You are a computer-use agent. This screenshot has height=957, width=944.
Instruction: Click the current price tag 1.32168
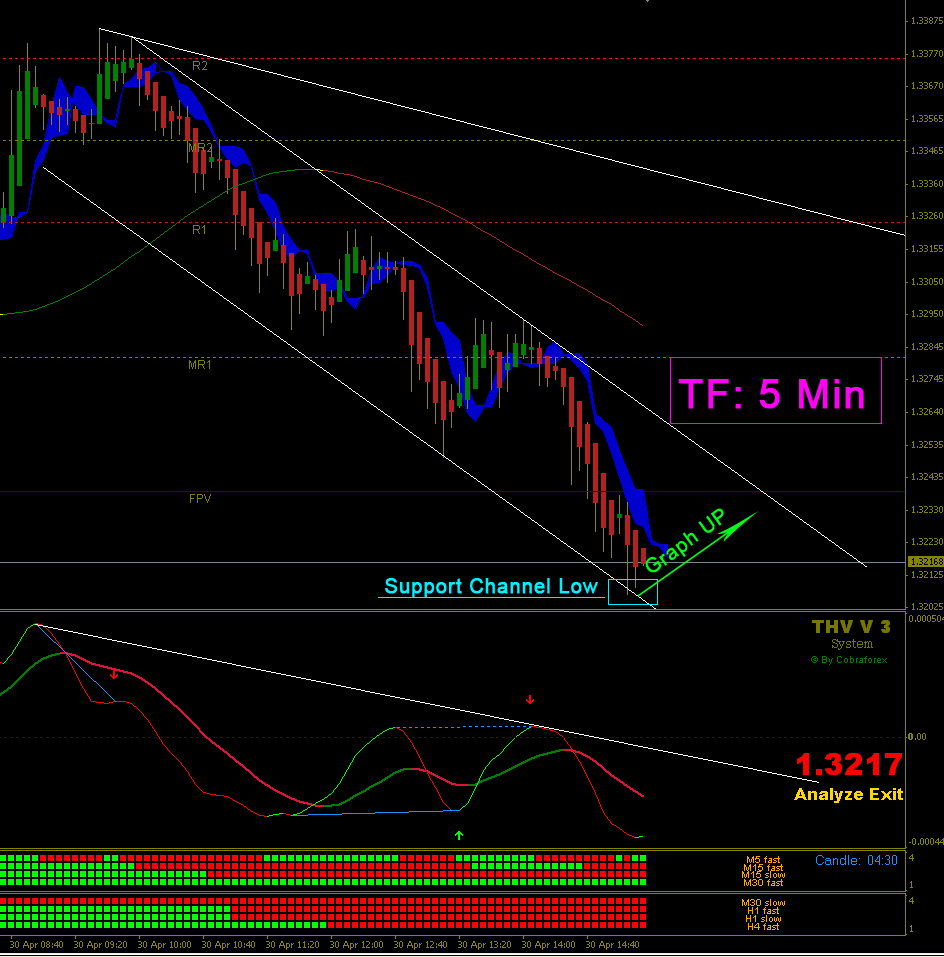(926, 562)
